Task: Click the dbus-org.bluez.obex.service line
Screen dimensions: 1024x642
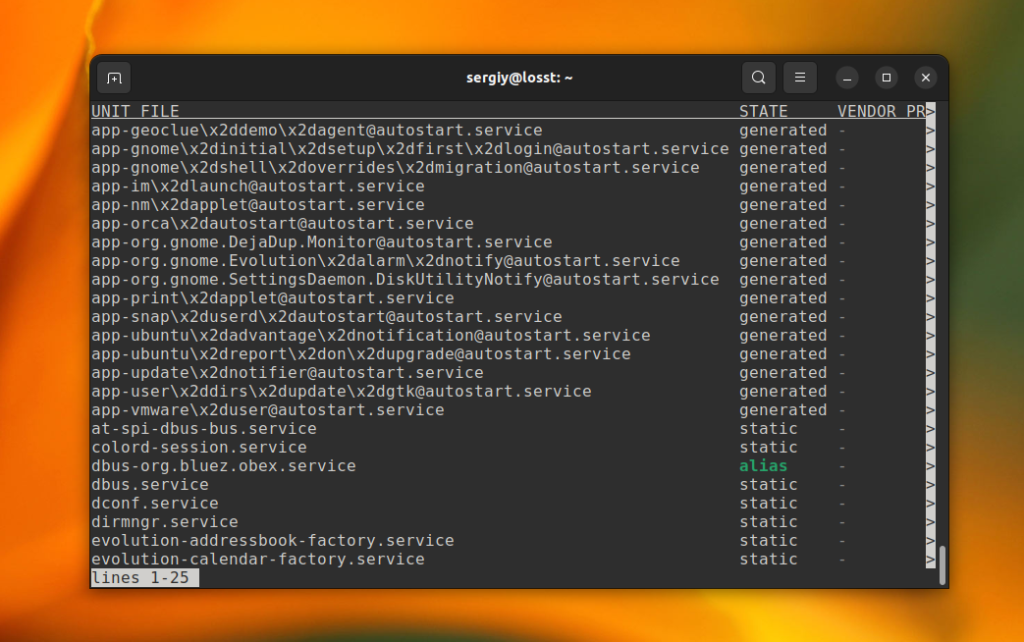Action: [223, 466]
